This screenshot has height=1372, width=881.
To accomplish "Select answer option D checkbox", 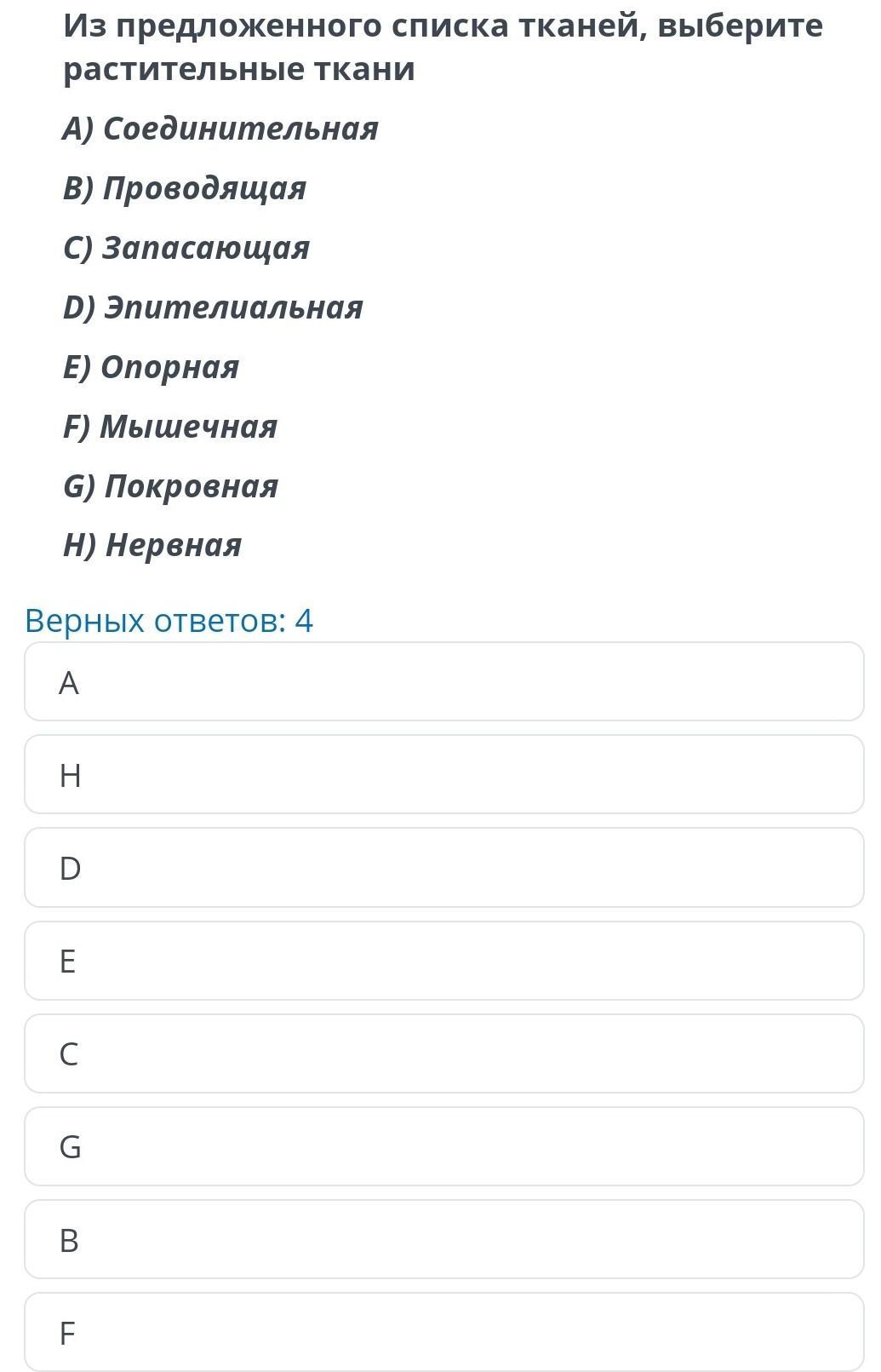I will pyautogui.click(x=443, y=867).
